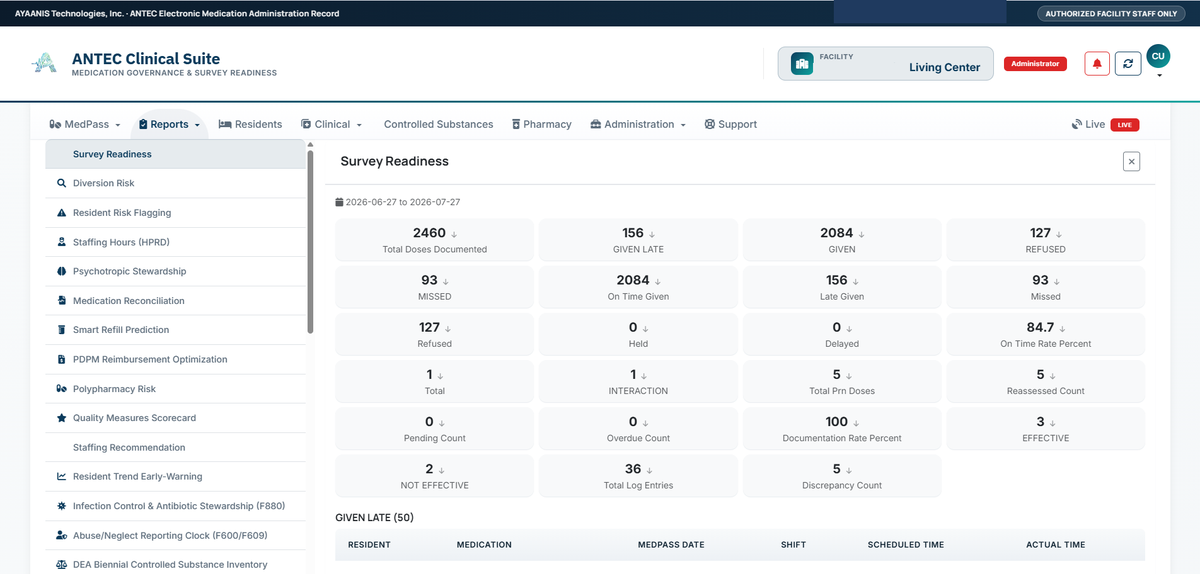Click the 0 Overdue Count card
Image resolution: width=1200 pixels, height=574 pixels.
[638, 429]
